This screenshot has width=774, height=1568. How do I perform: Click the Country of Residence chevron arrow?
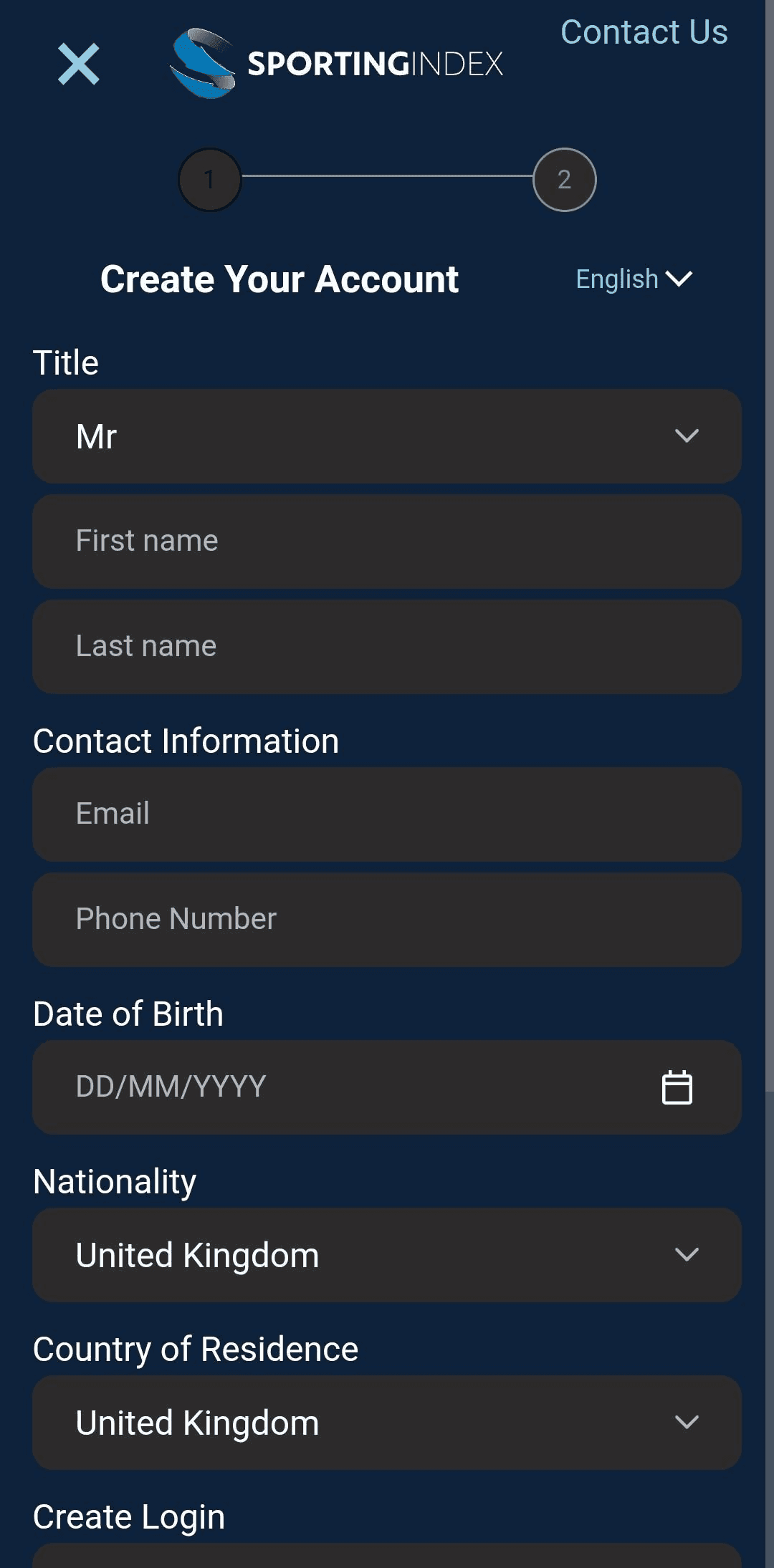(x=687, y=1423)
